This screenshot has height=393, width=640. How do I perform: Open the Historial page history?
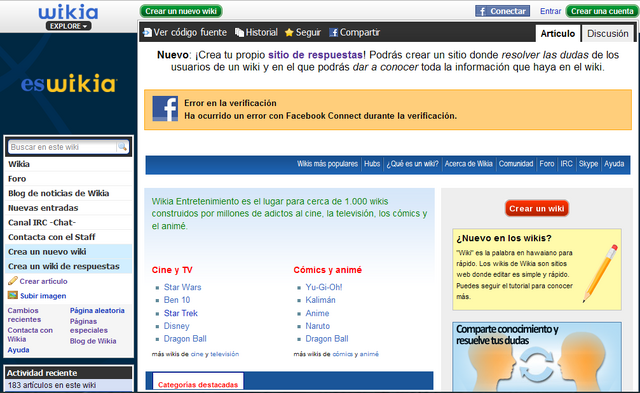point(262,32)
